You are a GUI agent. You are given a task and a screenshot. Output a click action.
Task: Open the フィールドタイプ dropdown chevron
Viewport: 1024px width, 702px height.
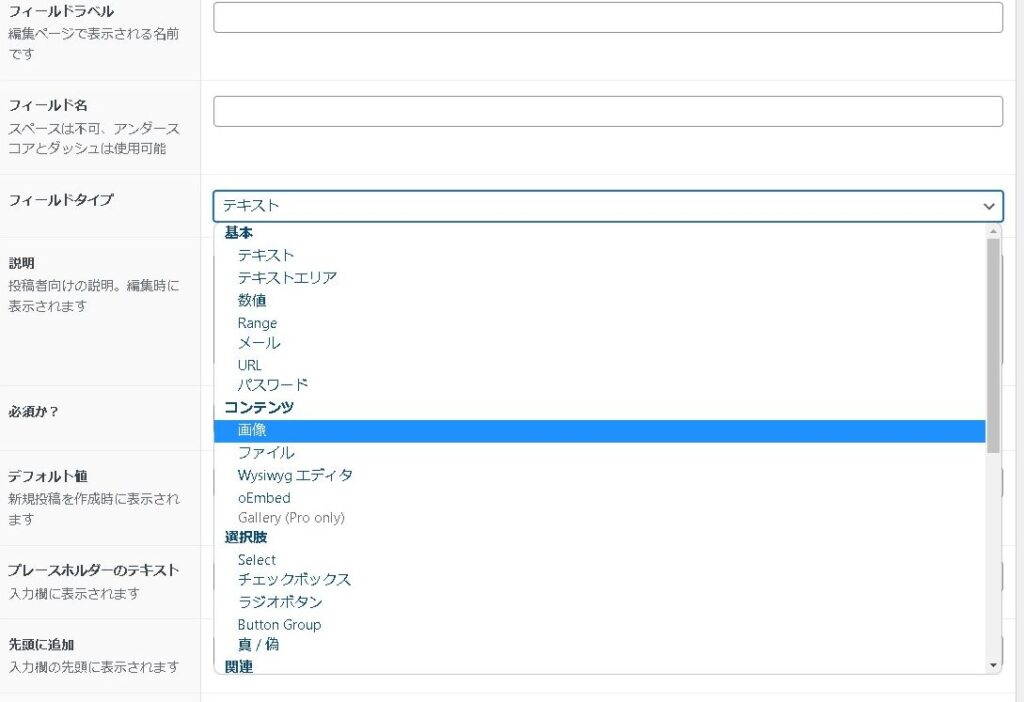coord(988,206)
